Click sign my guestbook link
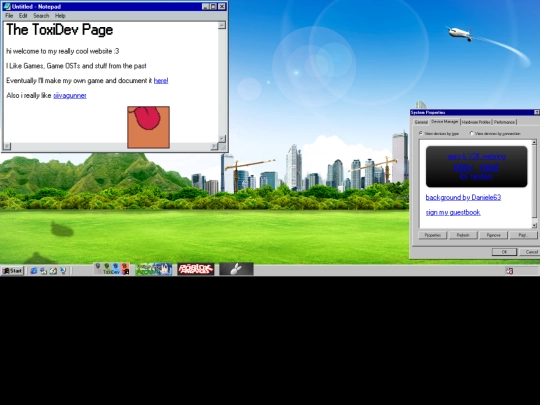Viewport: 540px width, 405px height. [453, 212]
